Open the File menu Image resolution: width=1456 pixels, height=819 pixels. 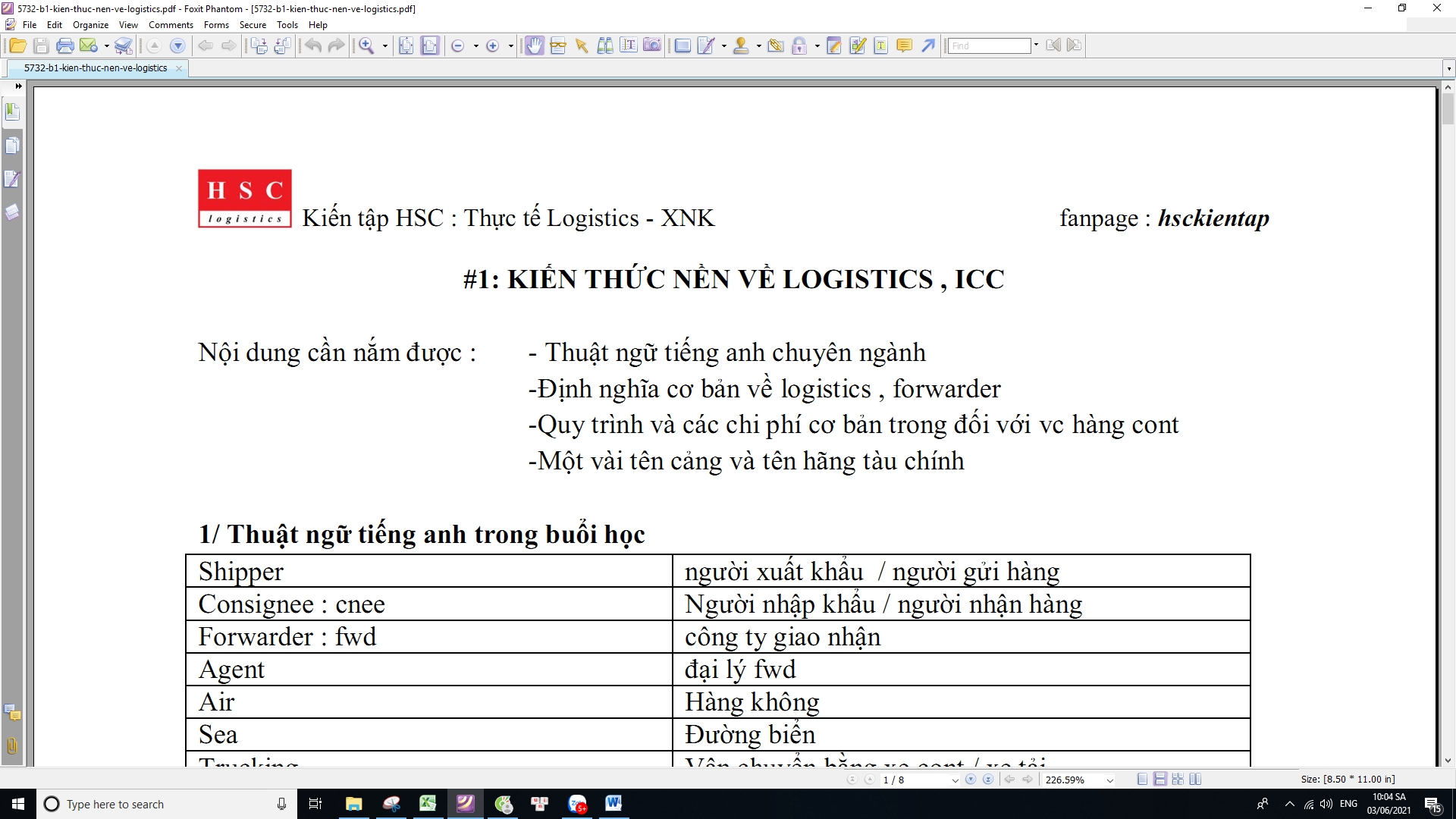(x=30, y=25)
